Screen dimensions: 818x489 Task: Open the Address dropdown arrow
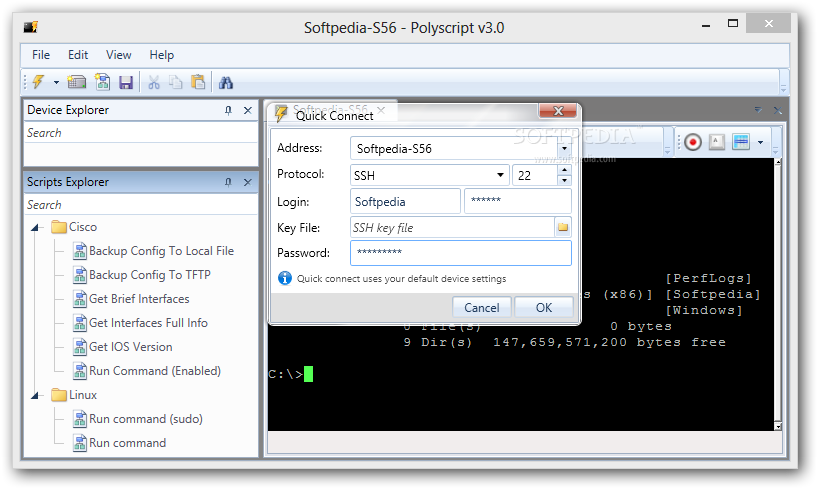click(564, 149)
